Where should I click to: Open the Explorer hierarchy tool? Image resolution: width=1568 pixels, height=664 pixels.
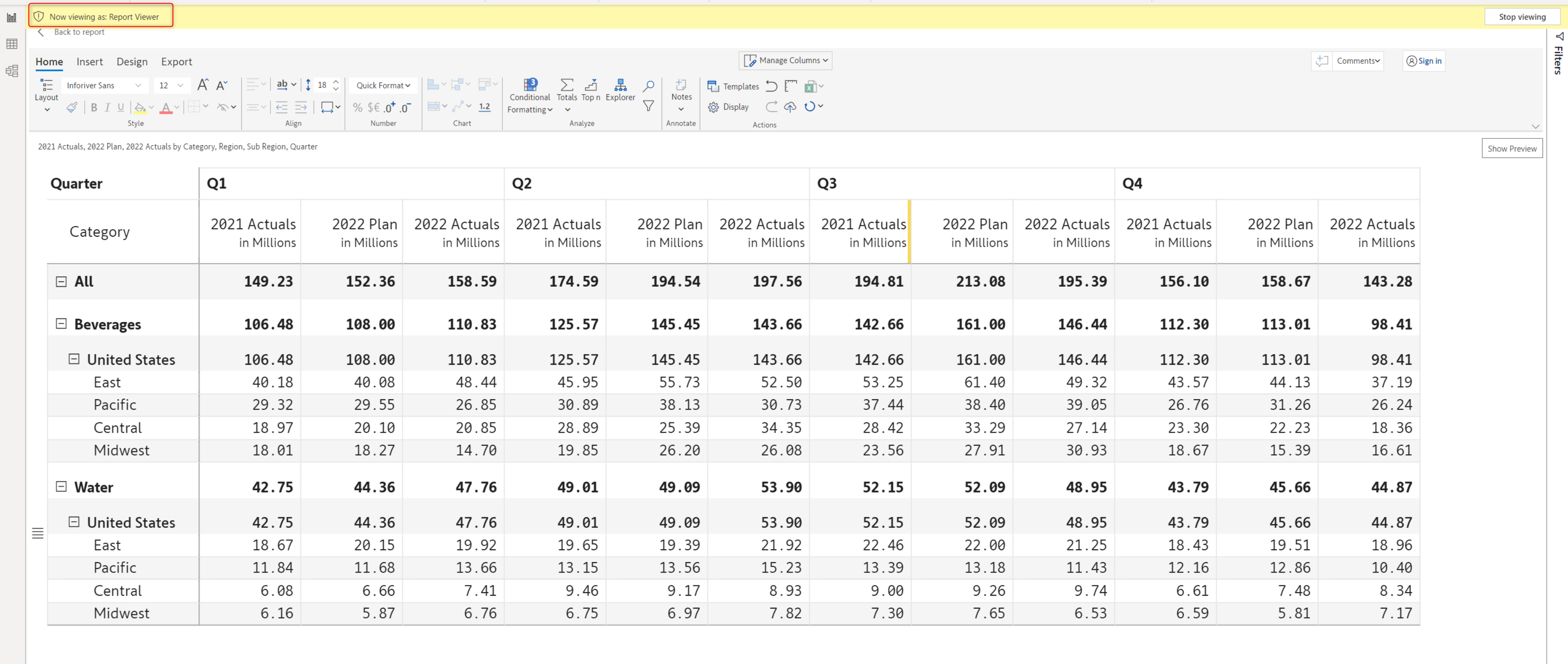pyautogui.click(x=620, y=85)
